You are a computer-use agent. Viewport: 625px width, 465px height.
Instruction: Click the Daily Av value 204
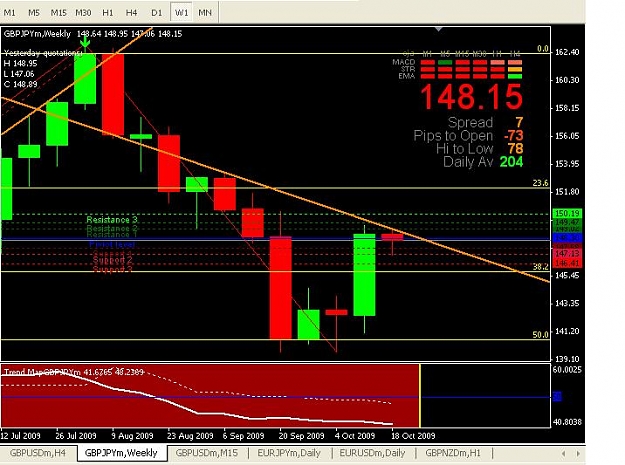511,162
